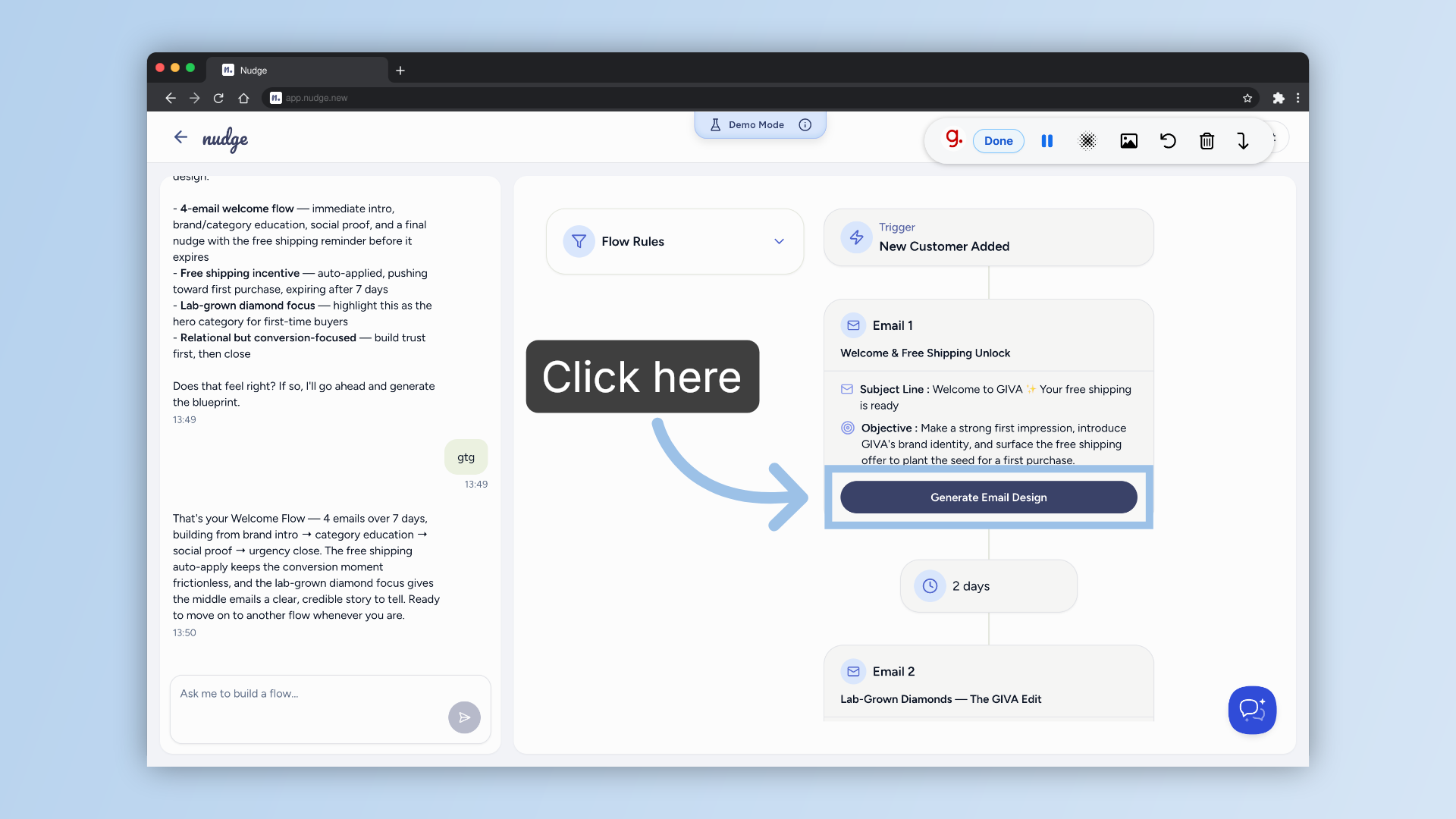This screenshot has height=819, width=1456.
Task: Click Welcome & Free Shipping Unlock title
Action: coord(925,353)
